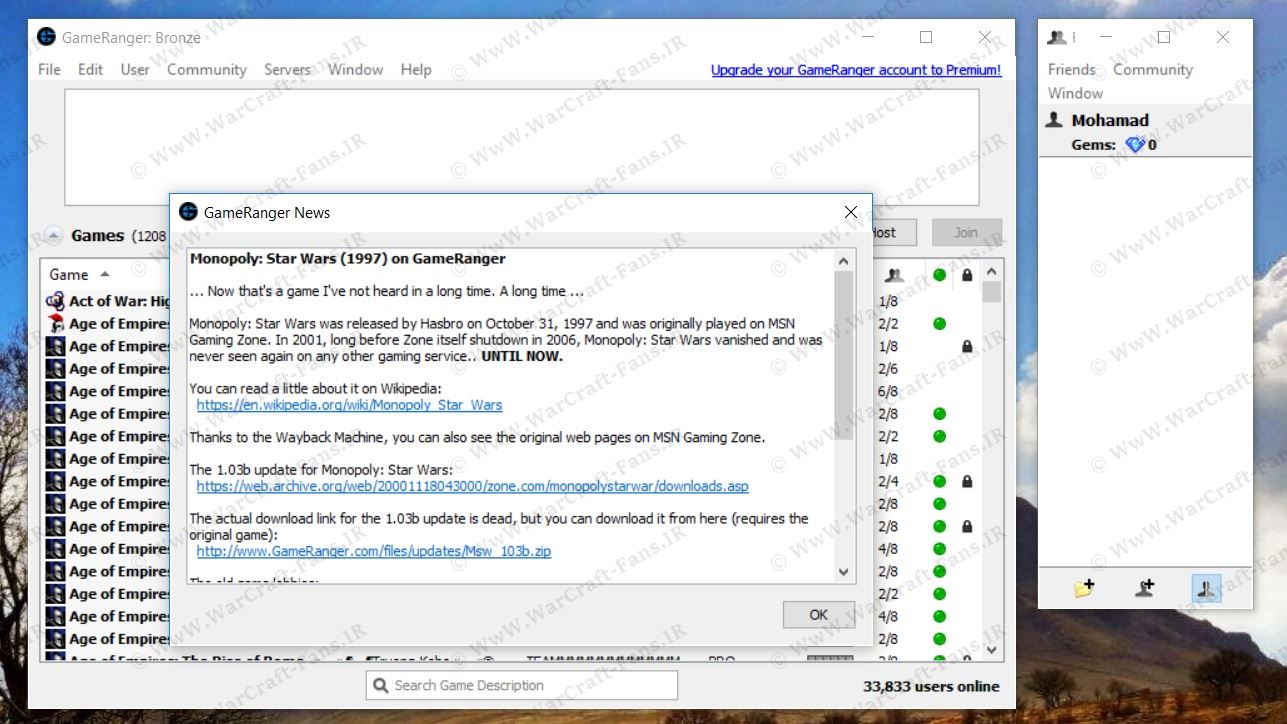Viewport: 1287px width, 724px height.
Task: Click the chat text area above Games
Action: tap(522, 147)
